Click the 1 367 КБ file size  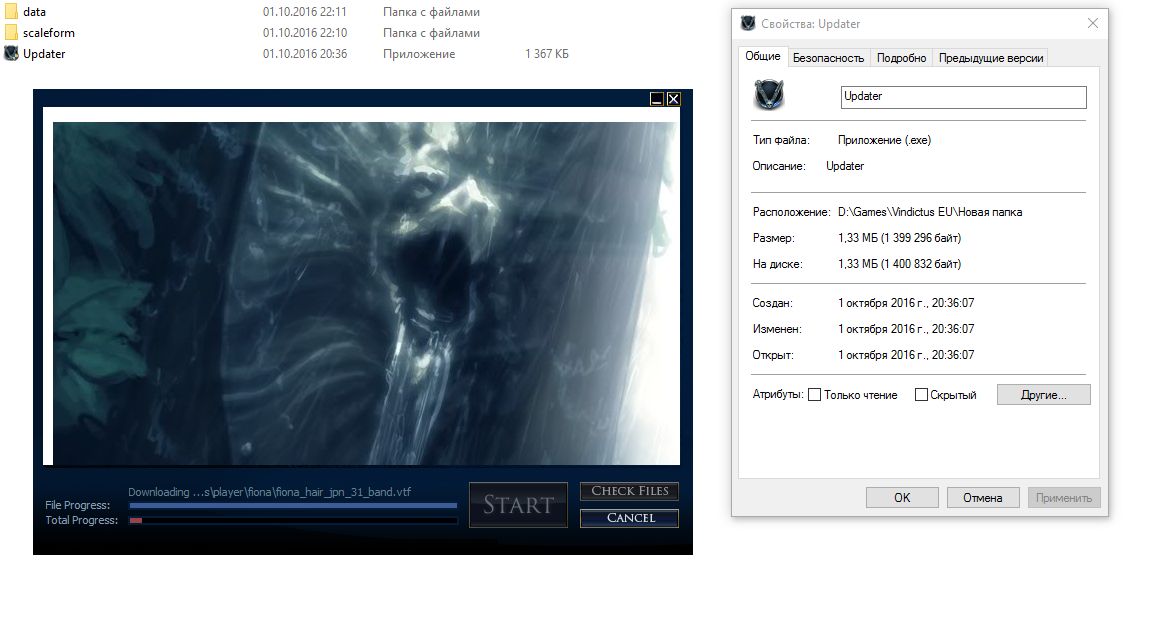(547, 54)
